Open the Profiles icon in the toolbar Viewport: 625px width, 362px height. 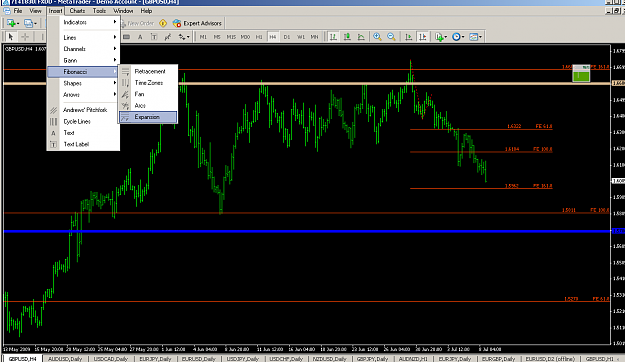point(30,24)
